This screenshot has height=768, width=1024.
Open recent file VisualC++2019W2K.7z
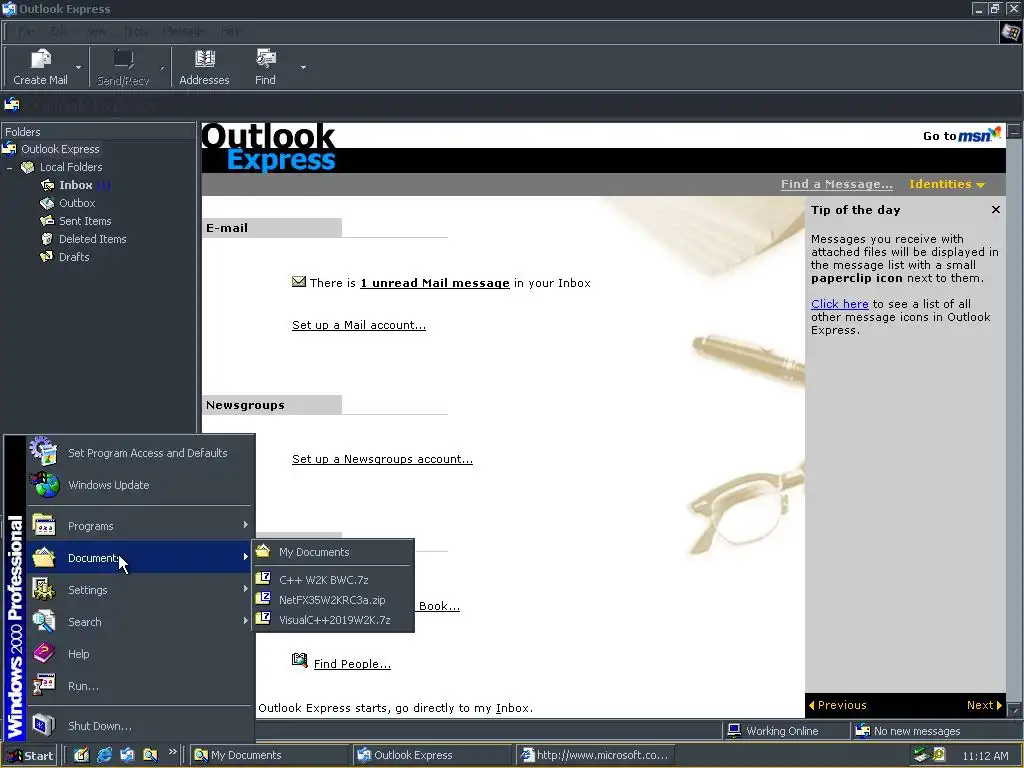coord(333,620)
